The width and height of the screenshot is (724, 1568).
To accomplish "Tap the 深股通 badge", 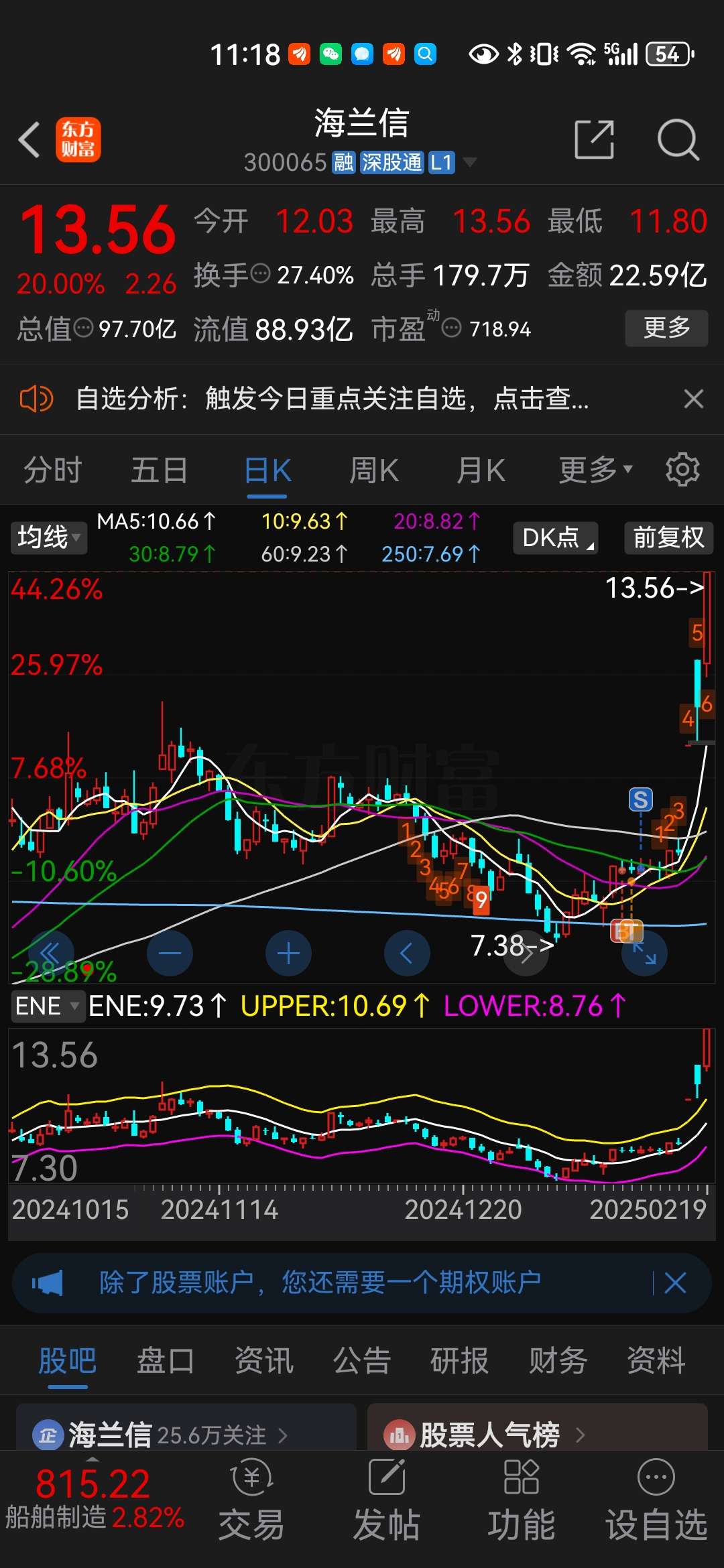I will tap(391, 162).
